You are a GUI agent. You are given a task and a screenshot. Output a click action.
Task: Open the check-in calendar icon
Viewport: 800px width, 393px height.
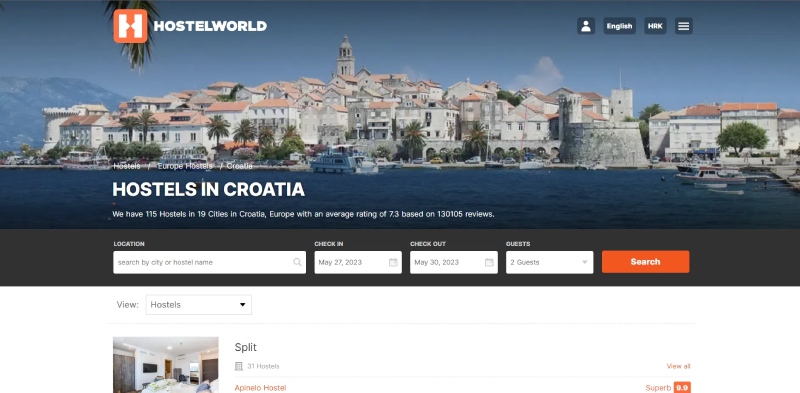pyautogui.click(x=393, y=262)
